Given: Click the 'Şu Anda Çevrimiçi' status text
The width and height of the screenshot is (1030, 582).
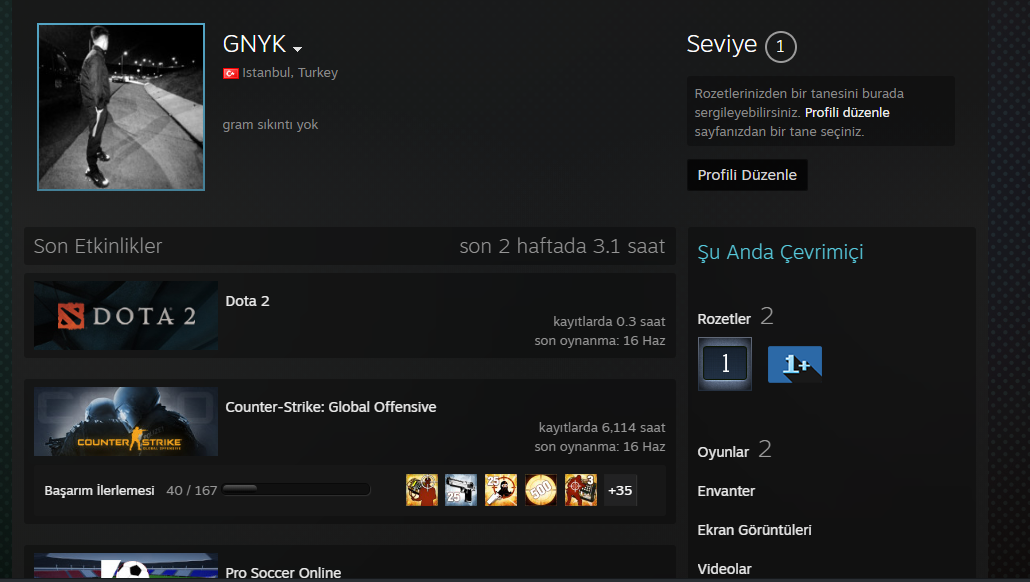Looking at the screenshot, I should pos(780,252).
